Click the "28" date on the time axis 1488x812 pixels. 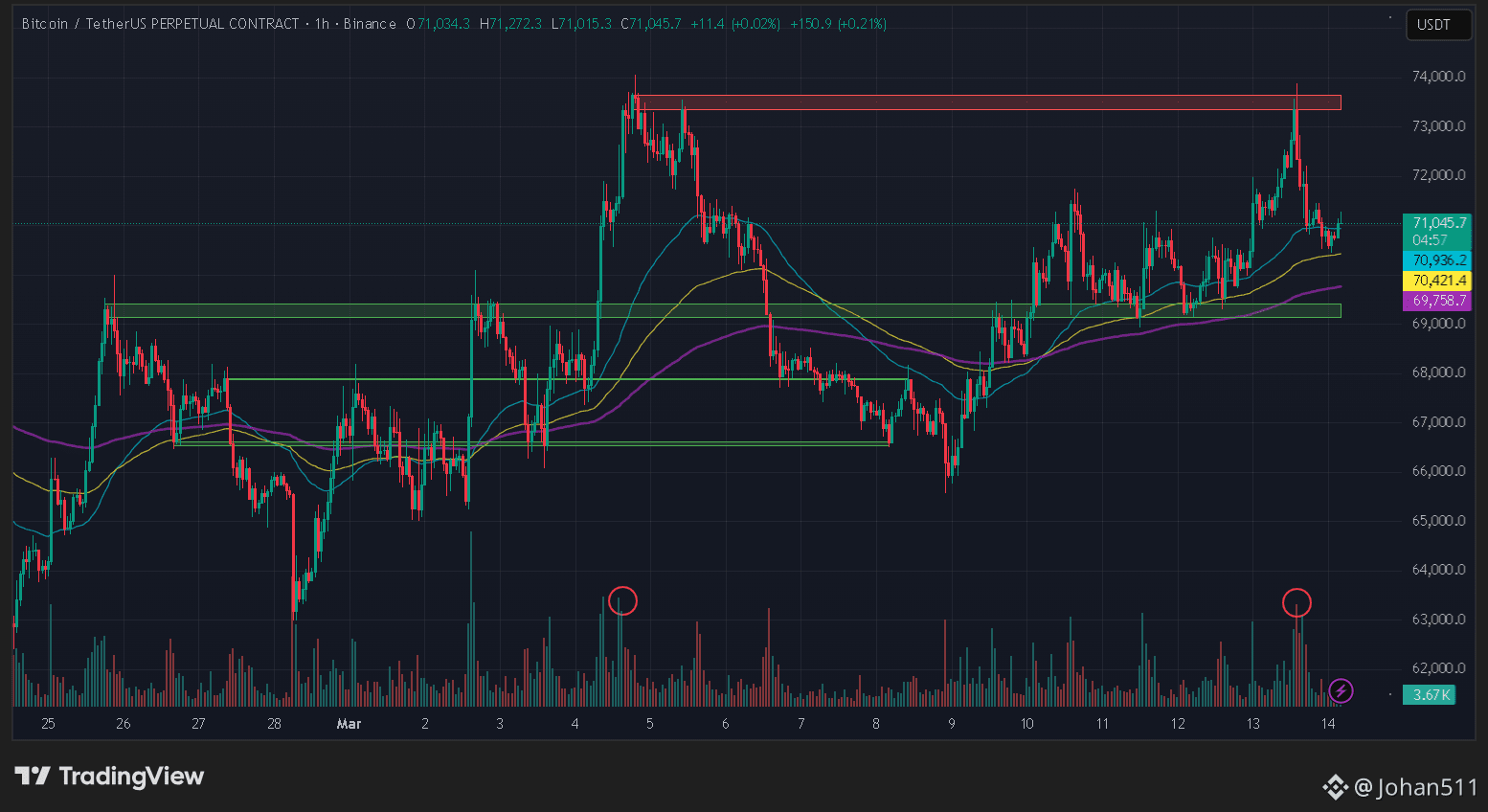click(x=274, y=724)
